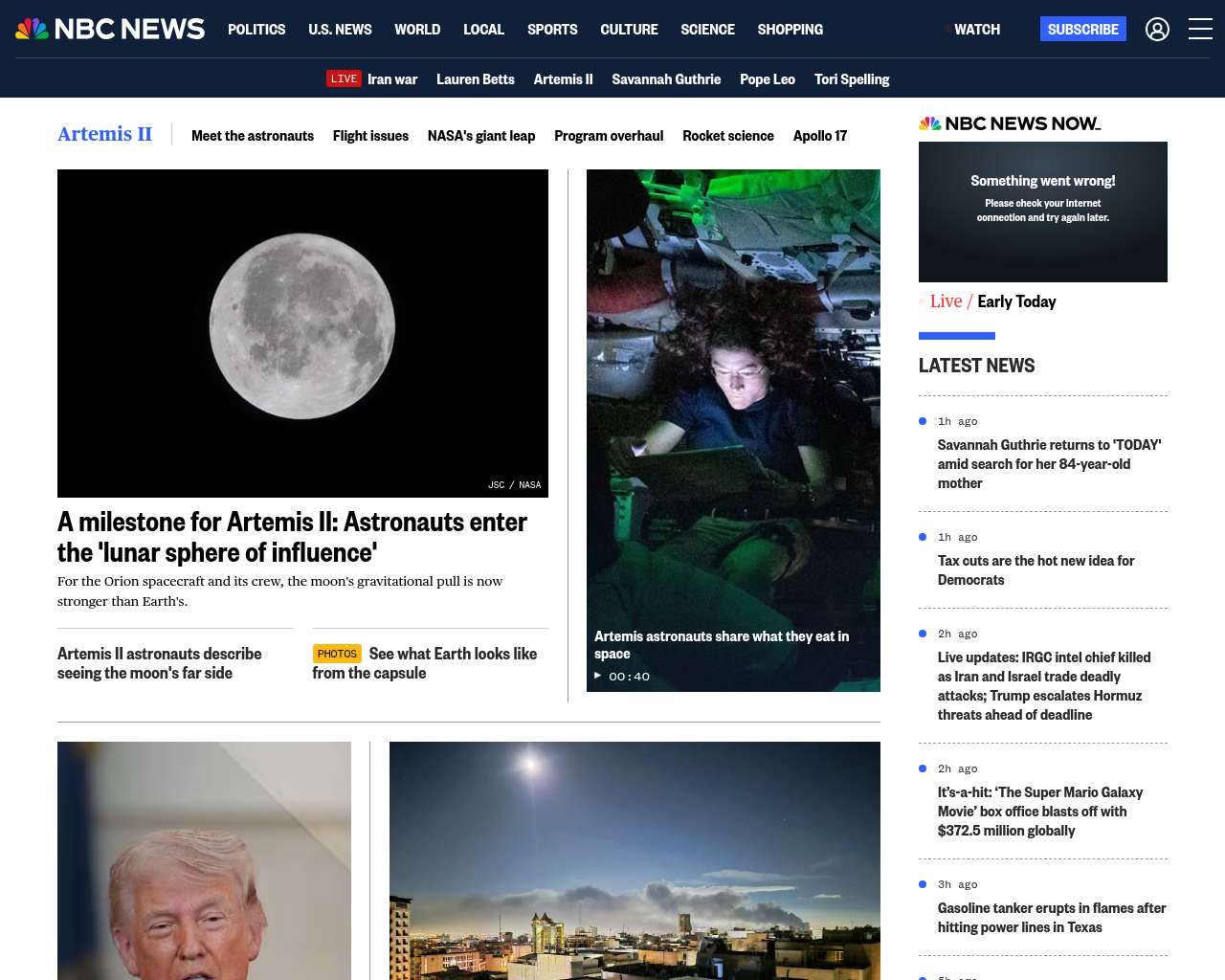The image size is (1225, 980).
Task: Open the Shopping section
Action: coord(790,30)
